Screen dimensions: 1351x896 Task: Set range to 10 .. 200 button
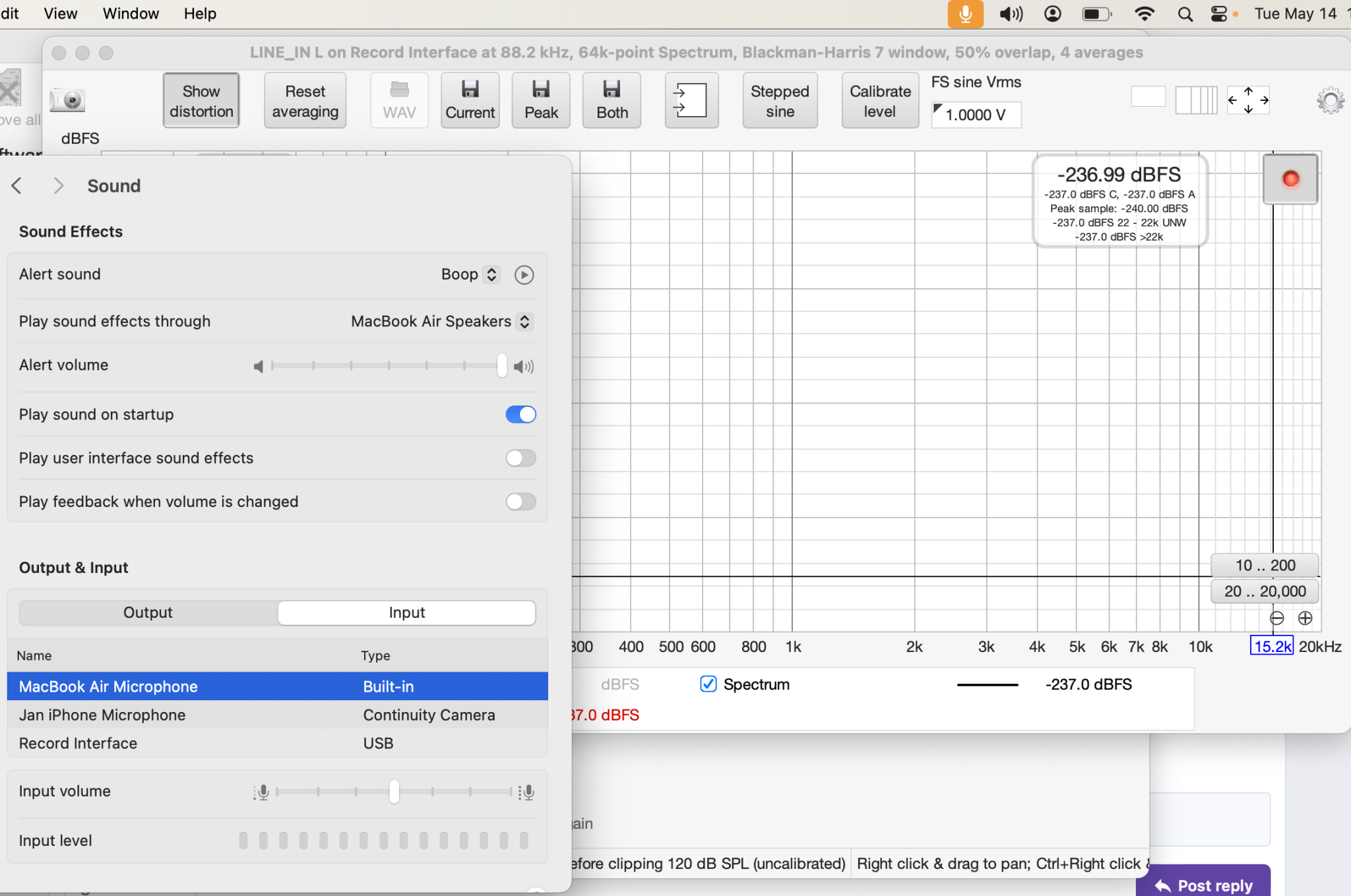(1265, 565)
